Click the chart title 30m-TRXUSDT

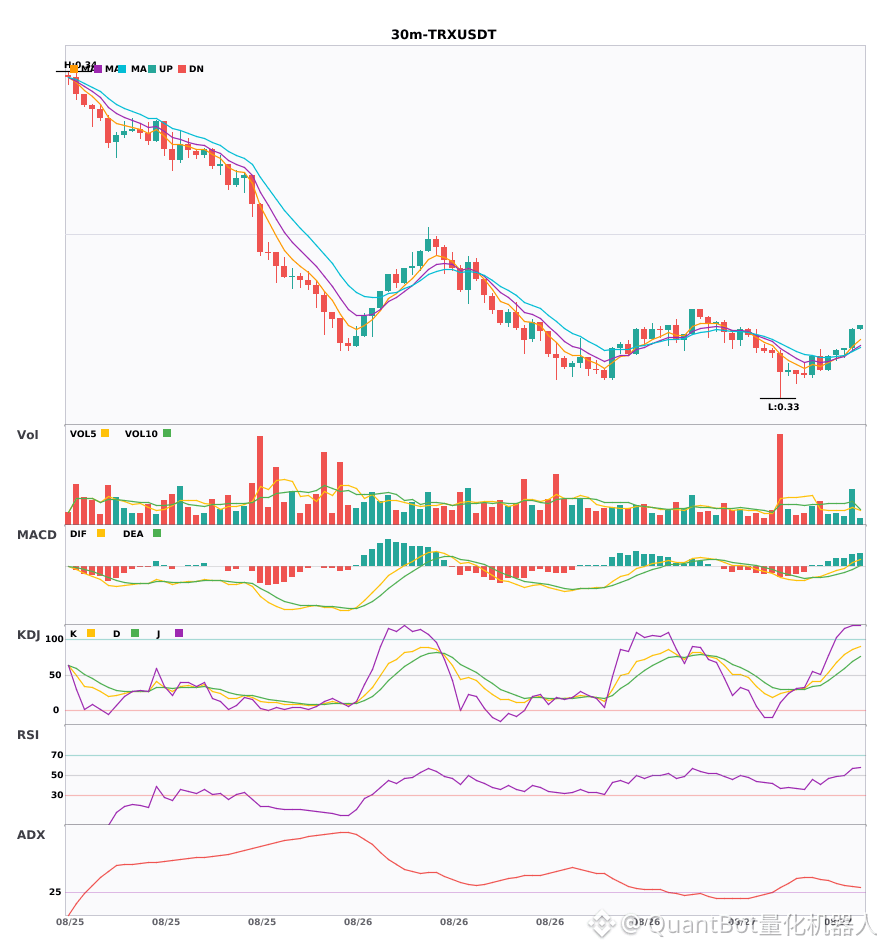click(x=443, y=35)
